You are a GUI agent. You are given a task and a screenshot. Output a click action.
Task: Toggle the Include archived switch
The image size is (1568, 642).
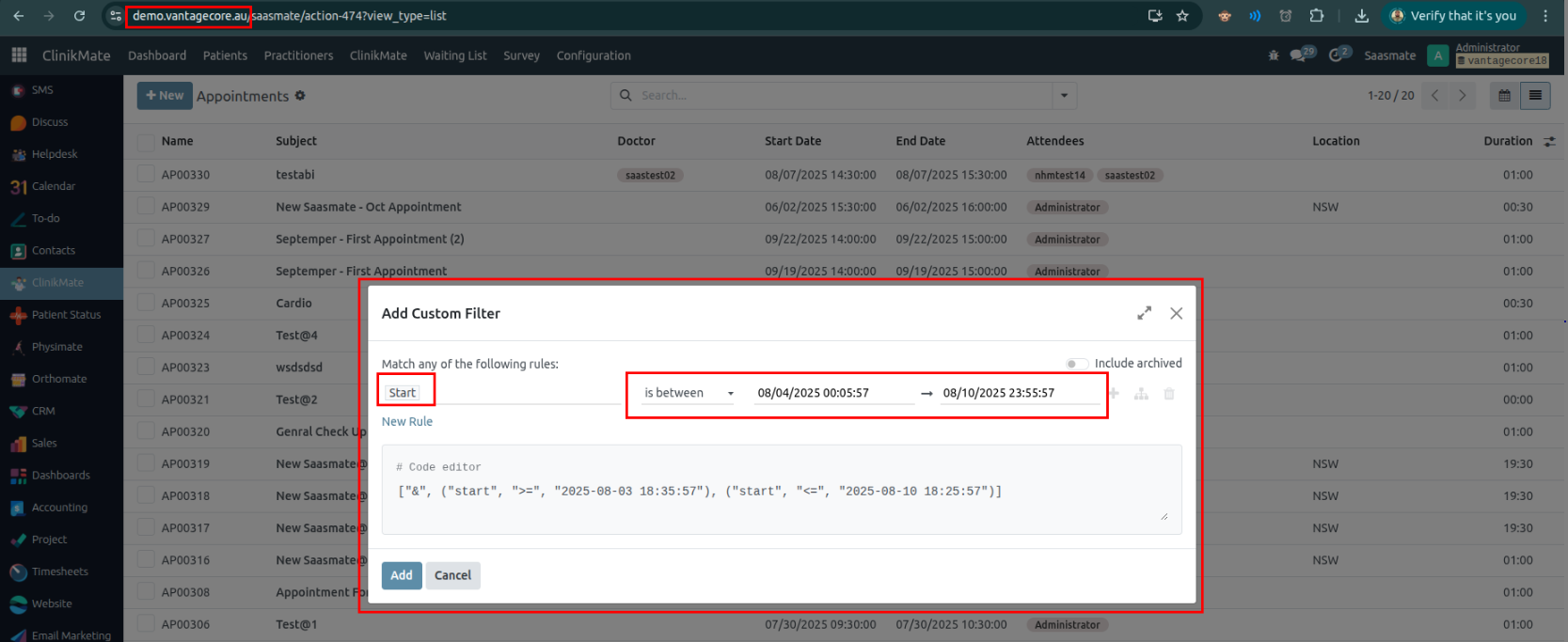pyautogui.click(x=1076, y=364)
